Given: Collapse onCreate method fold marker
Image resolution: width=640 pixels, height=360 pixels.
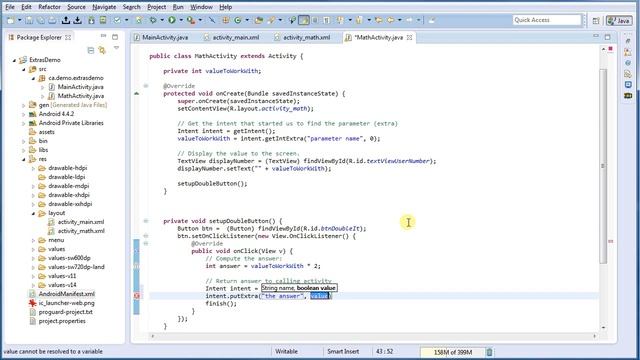Looking at the screenshot, I should coord(146,86).
